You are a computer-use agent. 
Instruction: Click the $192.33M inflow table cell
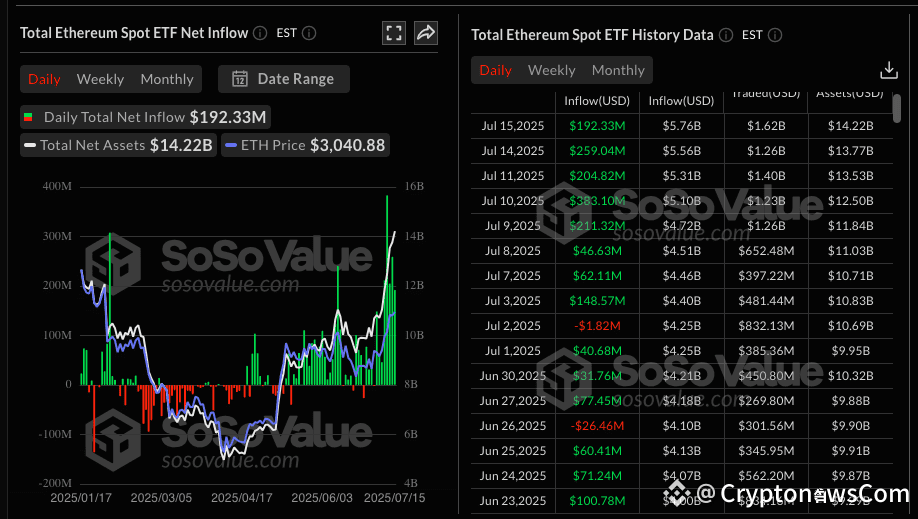597,126
